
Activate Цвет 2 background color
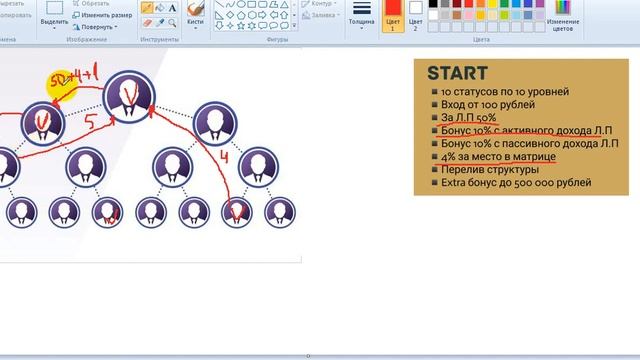416,16
